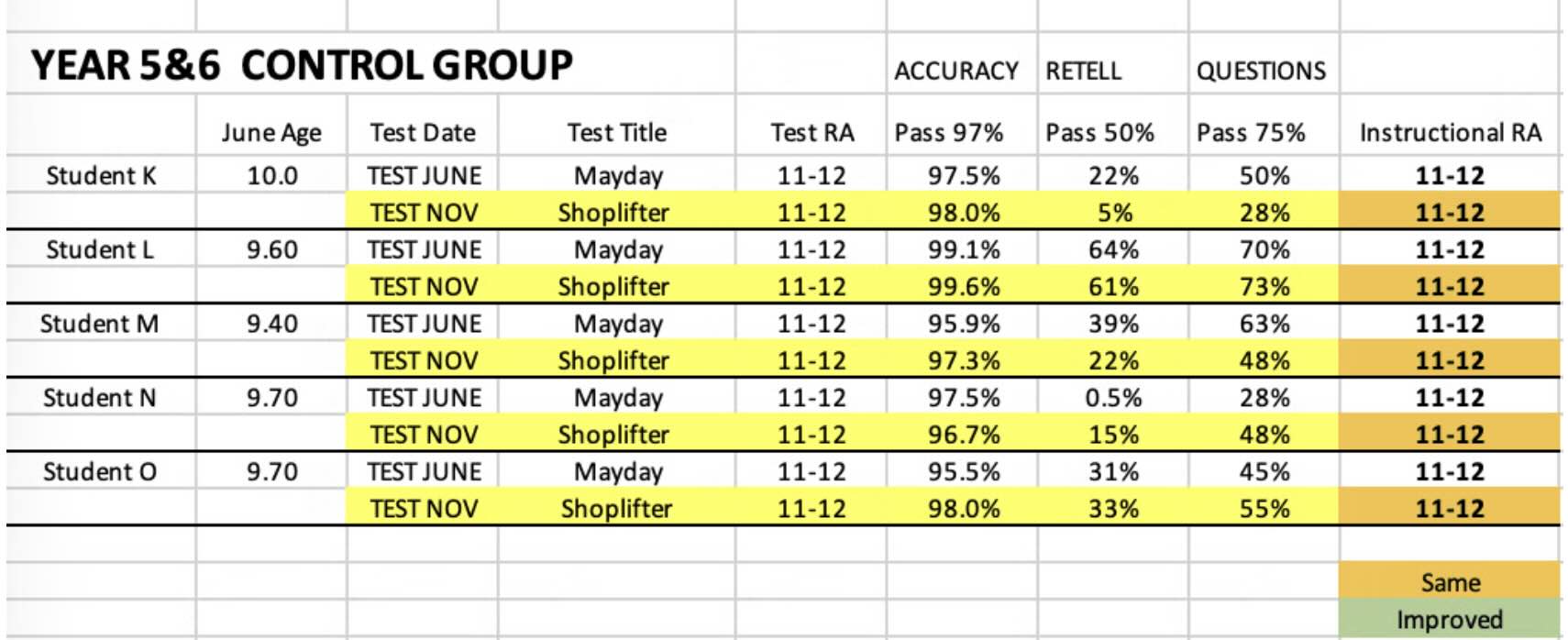Click the "QUESTIONS" header cell
This screenshot has height=640, width=1568.
click(x=1261, y=71)
